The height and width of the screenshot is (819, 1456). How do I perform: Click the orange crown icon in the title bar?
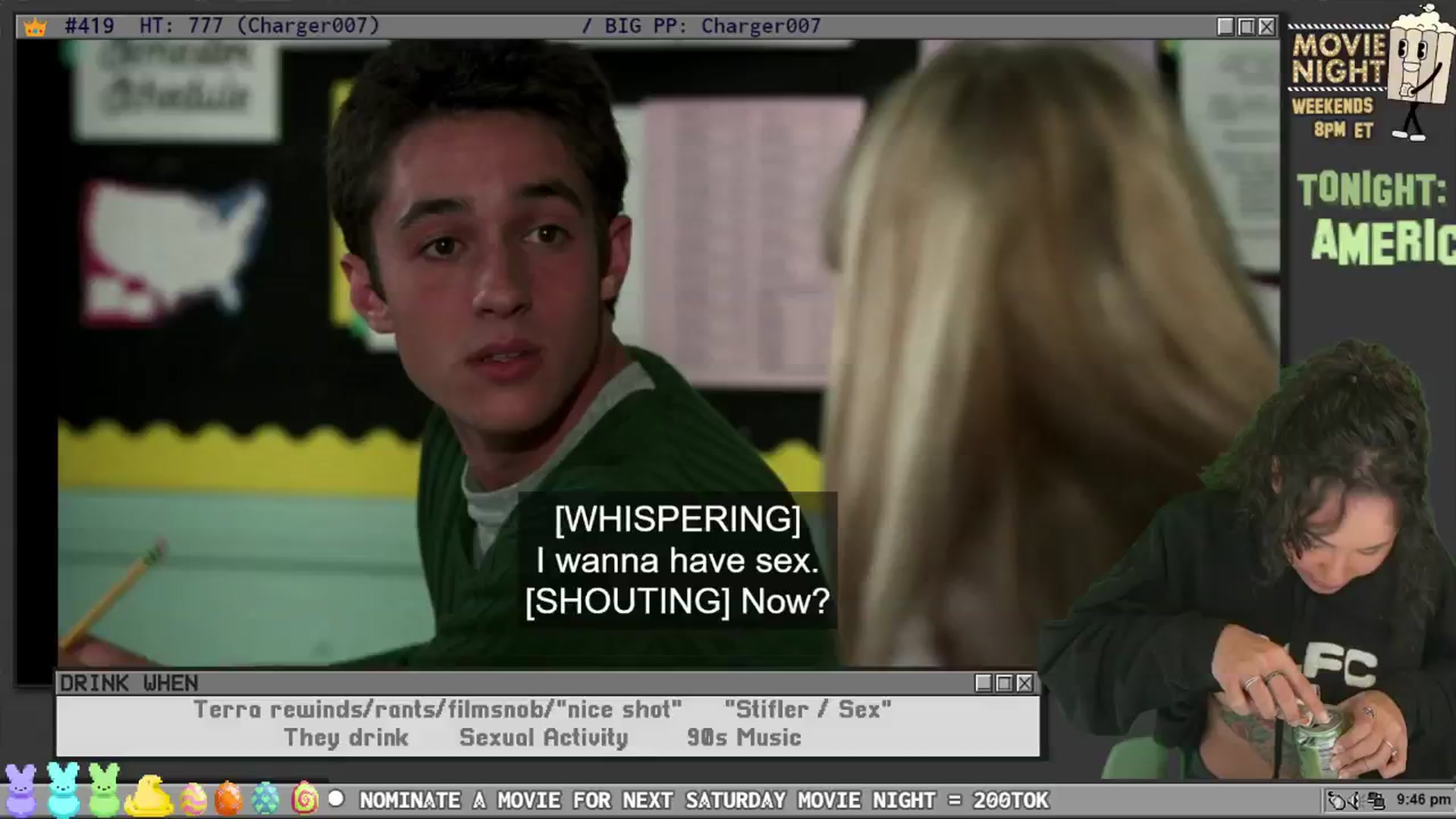35,27
